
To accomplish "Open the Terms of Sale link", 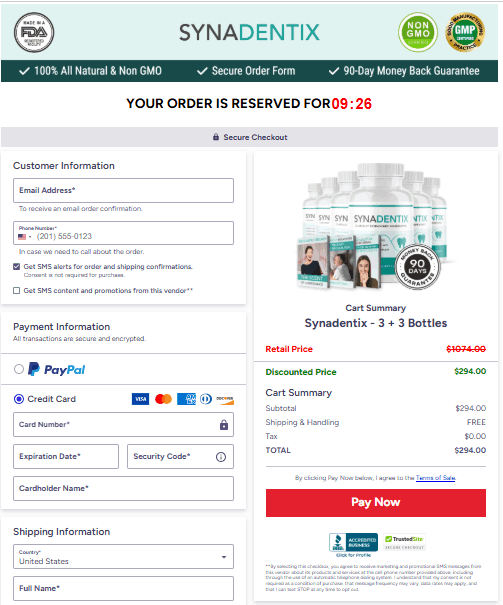I will point(435,478).
